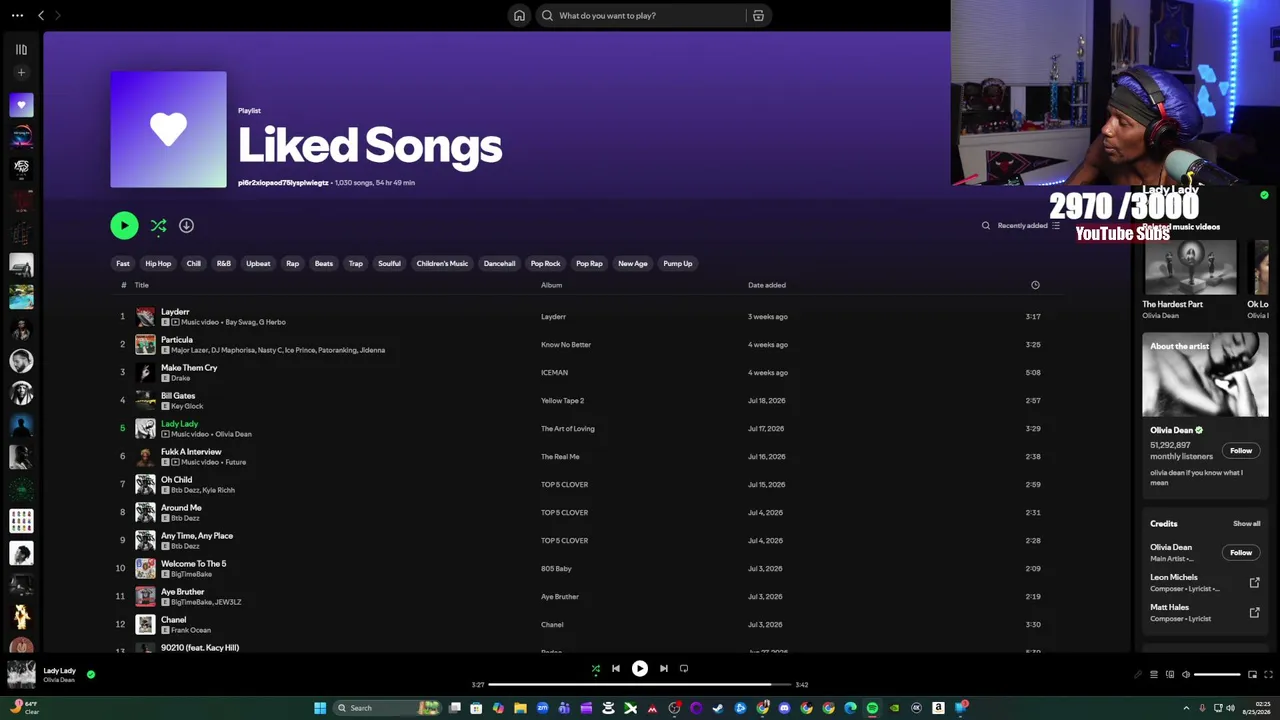This screenshot has width=1280, height=720.
Task: Follow Olivia Dean in About the artist
Action: coord(1241,451)
